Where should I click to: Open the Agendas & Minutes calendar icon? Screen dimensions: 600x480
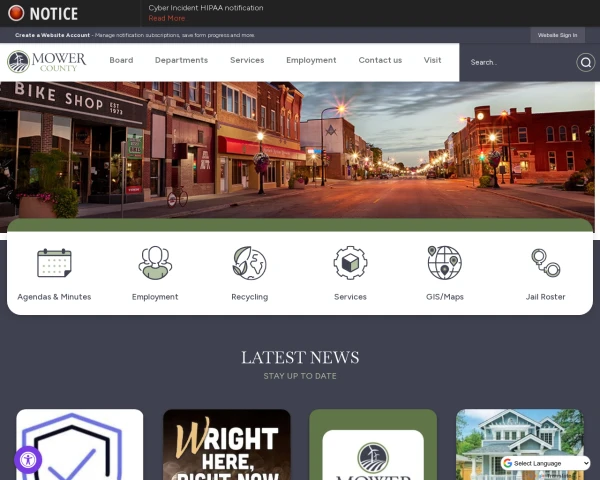coord(54,263)
